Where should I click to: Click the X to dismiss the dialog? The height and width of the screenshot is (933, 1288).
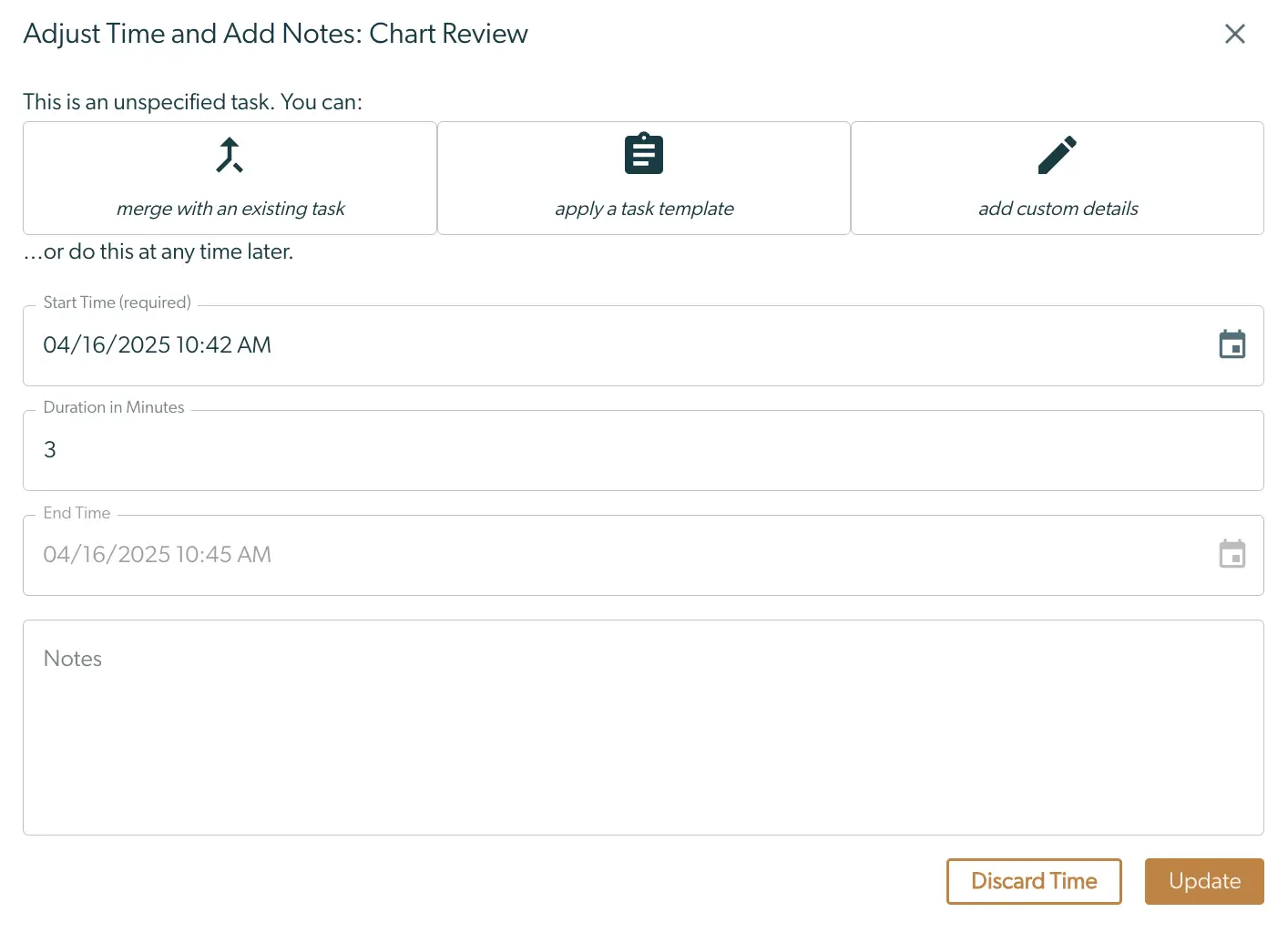point(1234,34)
